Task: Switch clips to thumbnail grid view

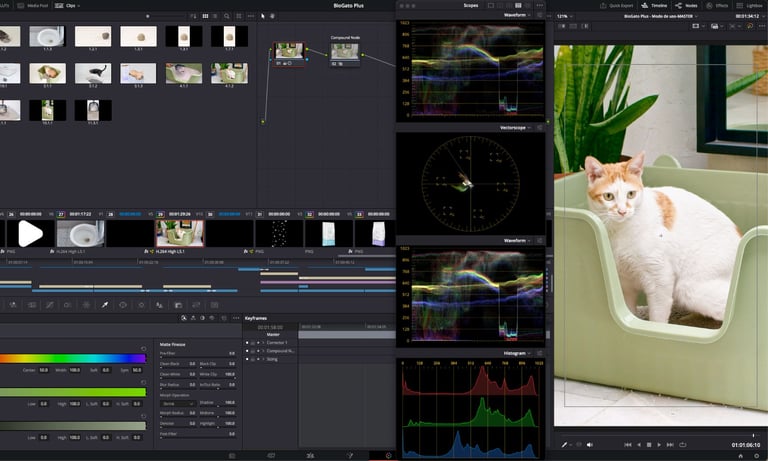Action: click(205, 16)
